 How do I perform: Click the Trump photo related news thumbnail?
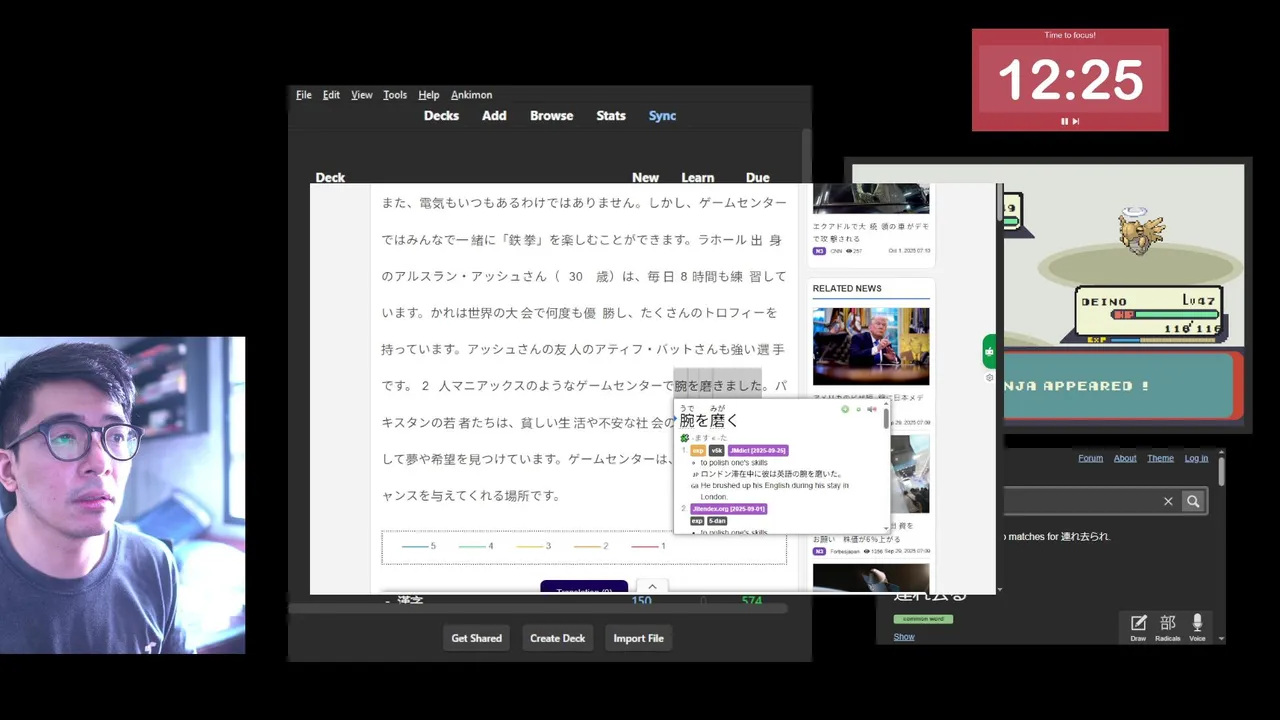point(871,346)
